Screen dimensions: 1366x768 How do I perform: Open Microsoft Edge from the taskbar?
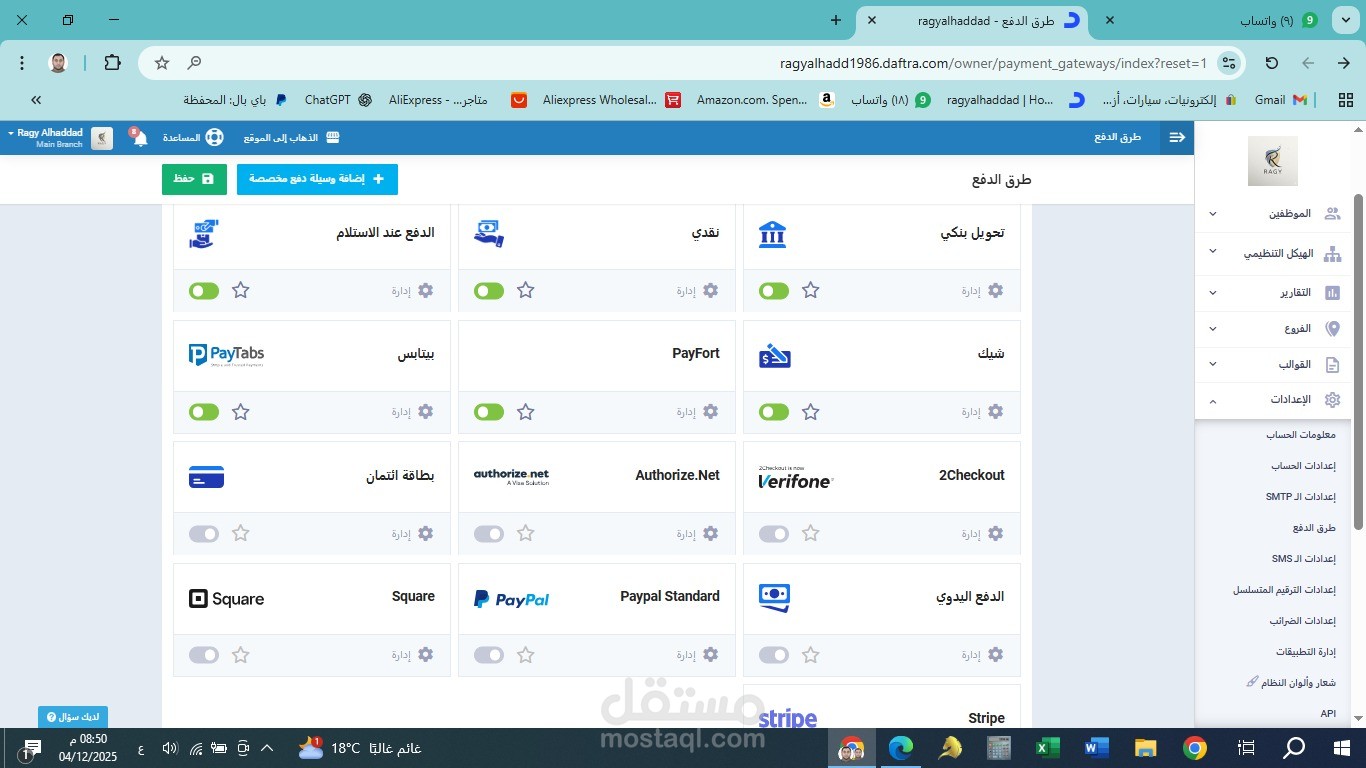point(901,748)
